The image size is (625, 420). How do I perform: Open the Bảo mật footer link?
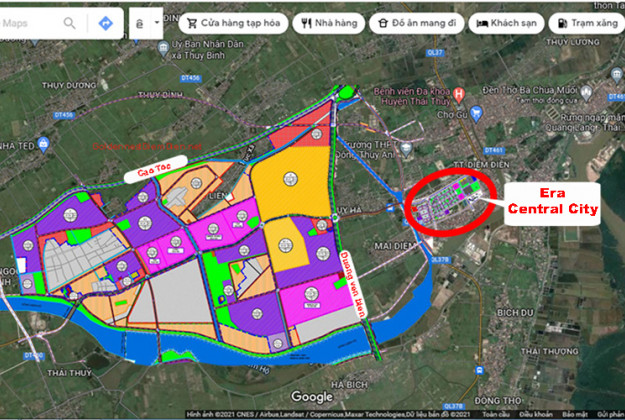(575, 414)
